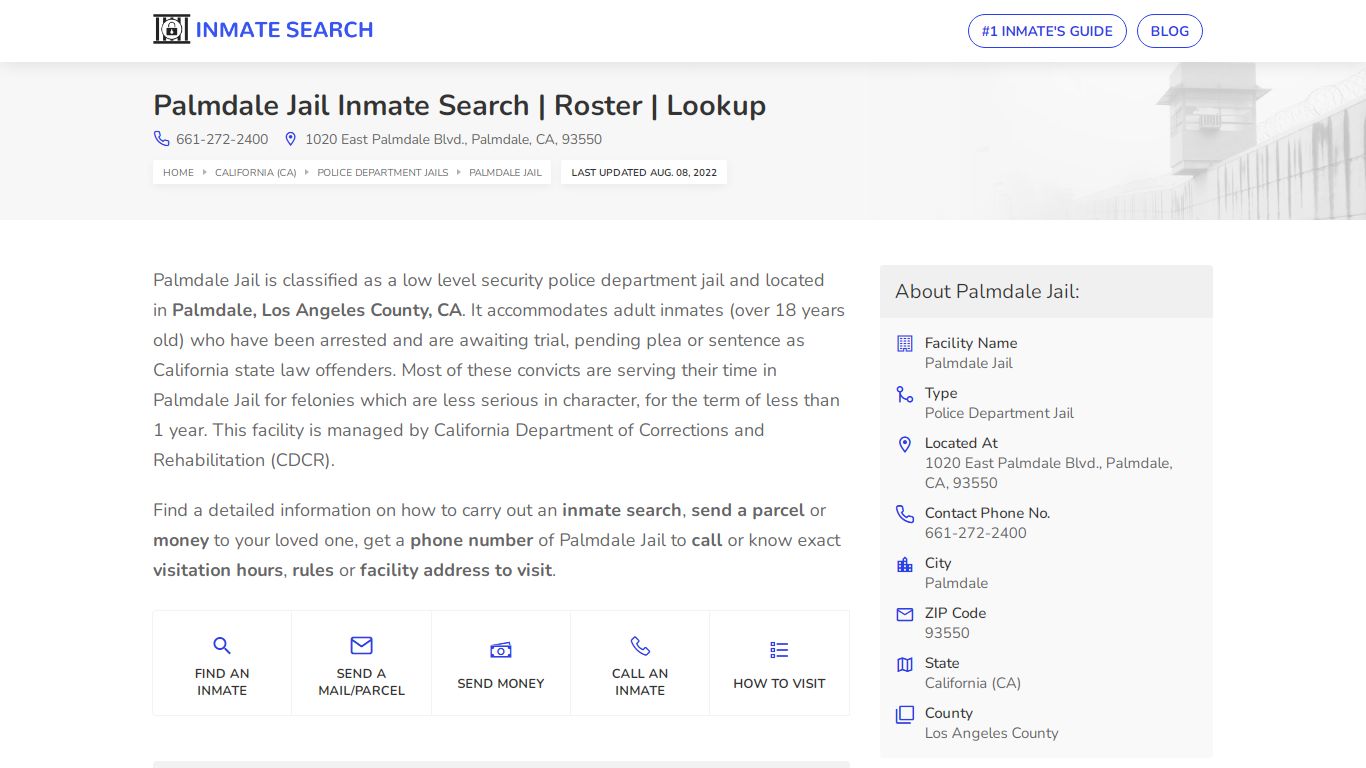Viewport: 1366px width, 768px height.
Task: Open the Blog page
Action: tap(1170, 31)
